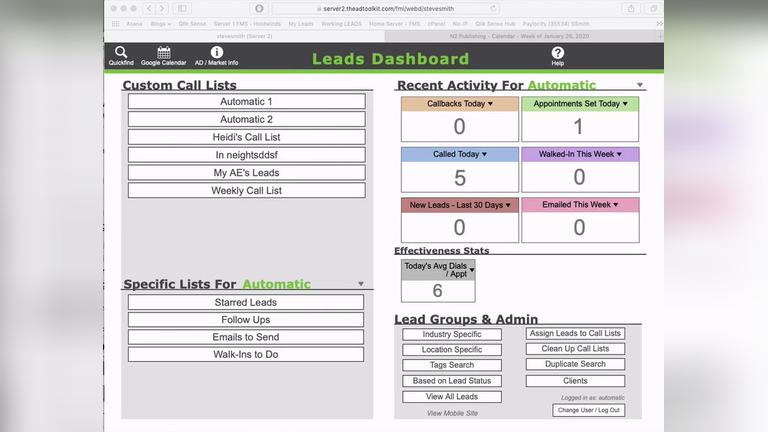Click Assign Leads to Call Lists
This screenshot has width=768, height=432.
[x=575, y=333]
